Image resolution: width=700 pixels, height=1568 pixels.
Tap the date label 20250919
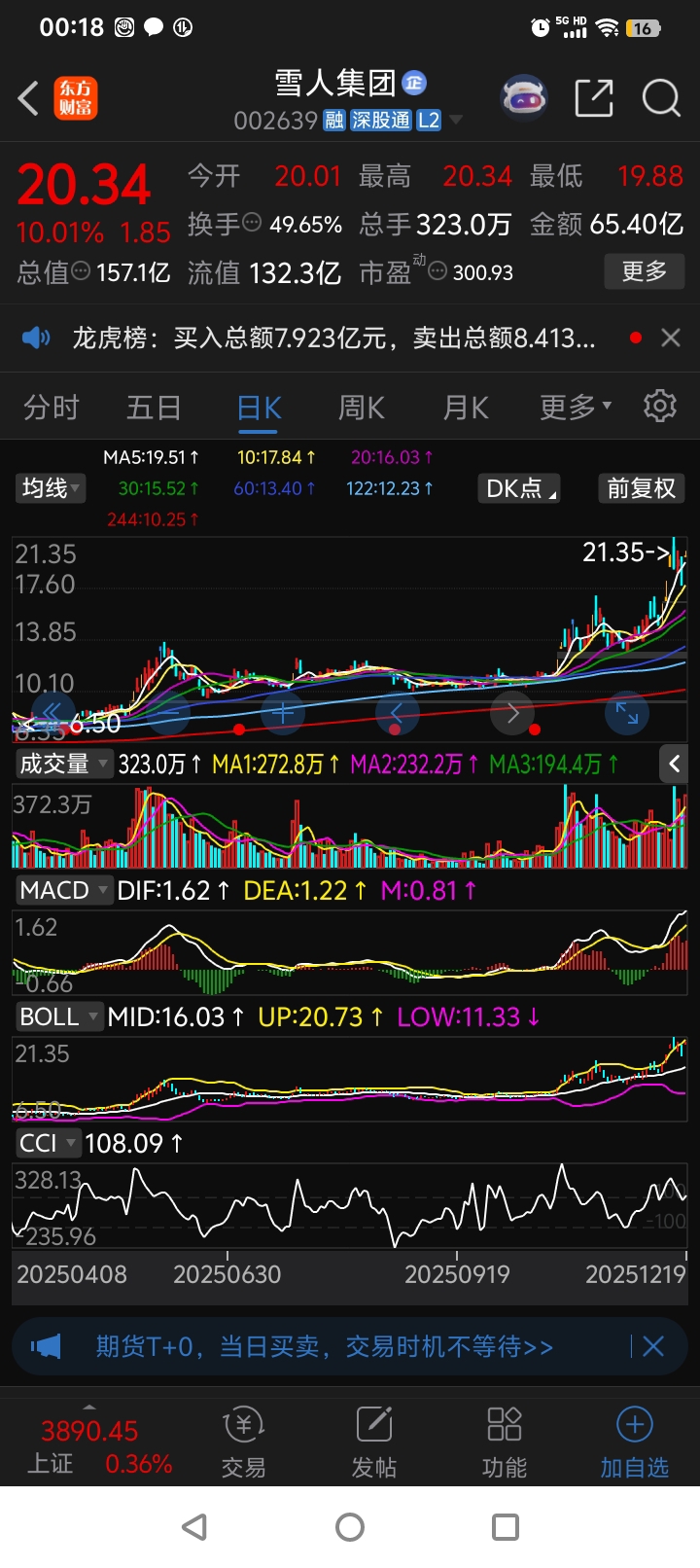(x=457, y=1274)
